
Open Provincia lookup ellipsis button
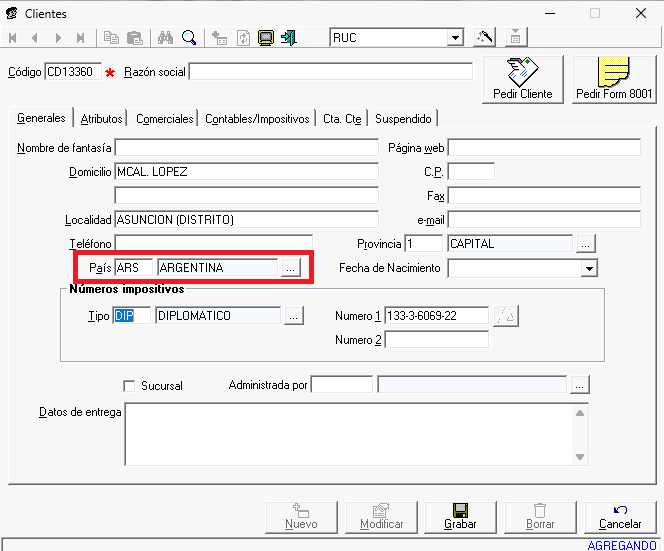586,243
